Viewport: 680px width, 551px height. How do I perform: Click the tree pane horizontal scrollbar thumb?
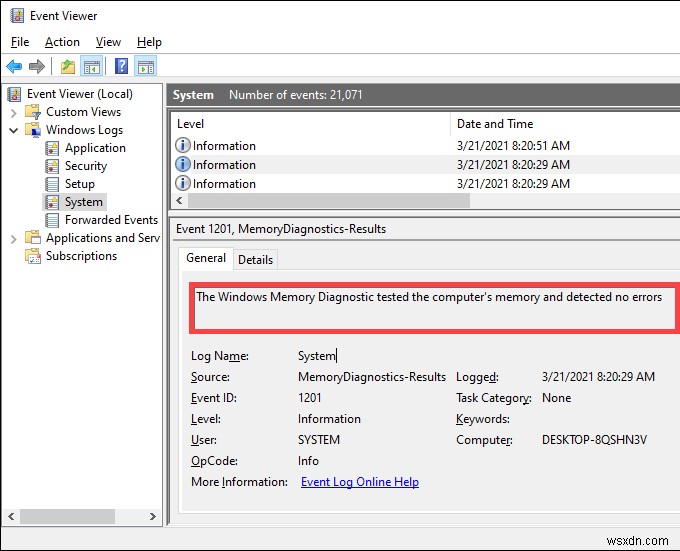pos(68,516)
